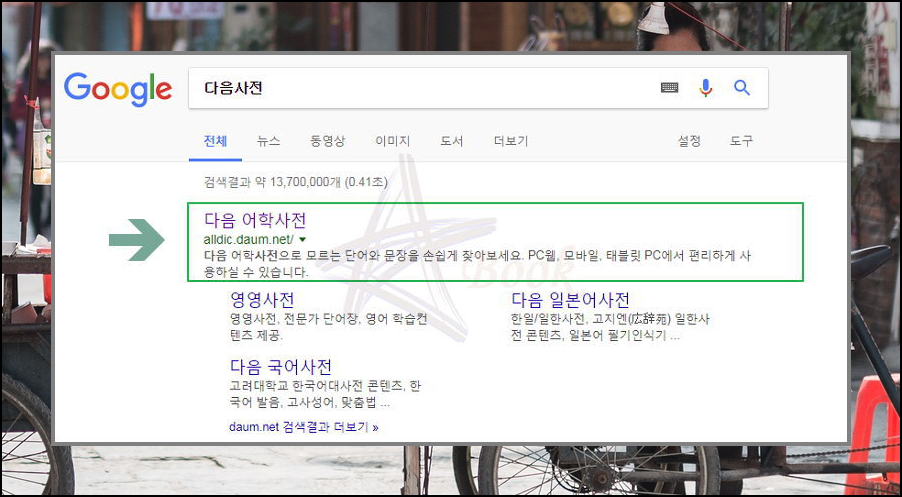
Task: Select the 전체 tab
Action: 215,141
